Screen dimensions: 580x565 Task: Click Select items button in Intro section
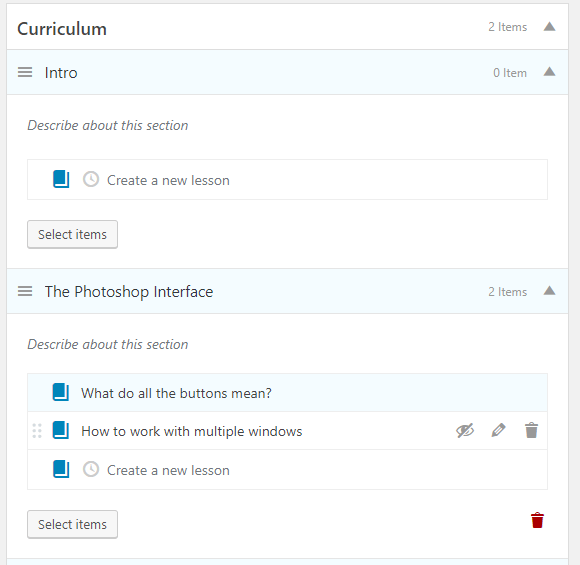(72, 235)
